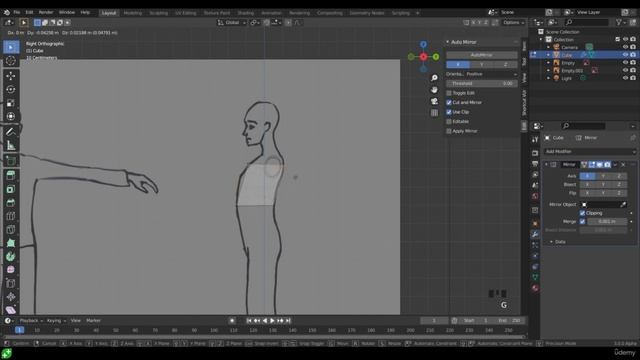Enable Bisect X in Mirror modifier

click(x=587, y=184)
